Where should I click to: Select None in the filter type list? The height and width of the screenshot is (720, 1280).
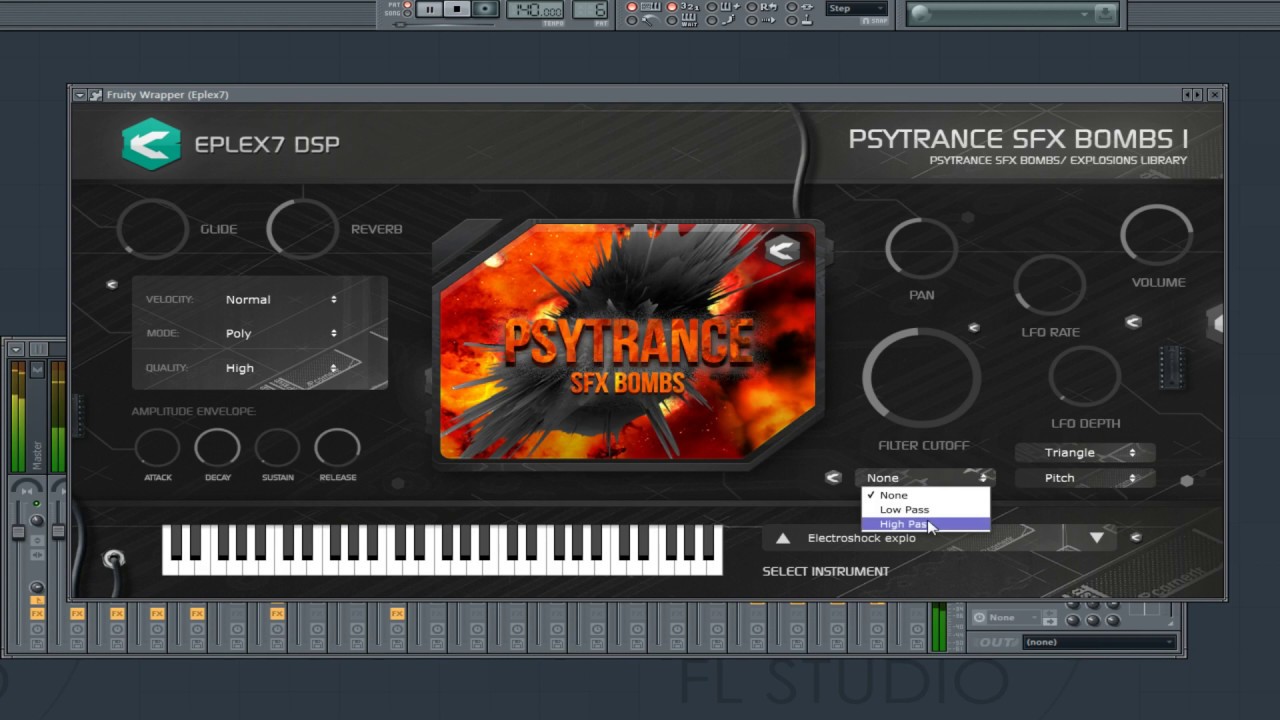click(x=926, y=495)
